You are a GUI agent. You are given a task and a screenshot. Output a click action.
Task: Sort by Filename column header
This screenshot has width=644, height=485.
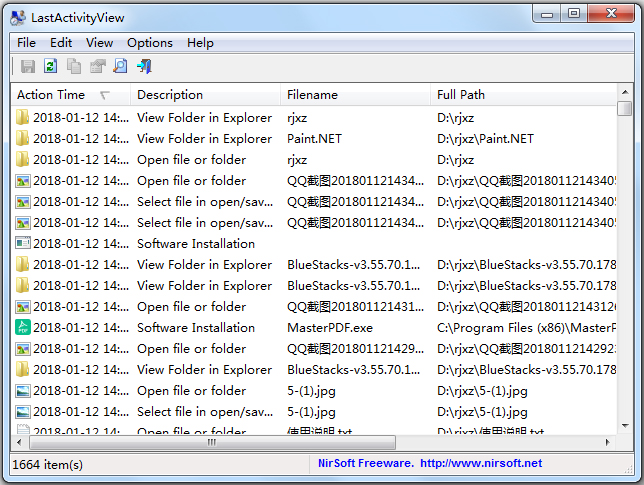(x=312, y=95)
